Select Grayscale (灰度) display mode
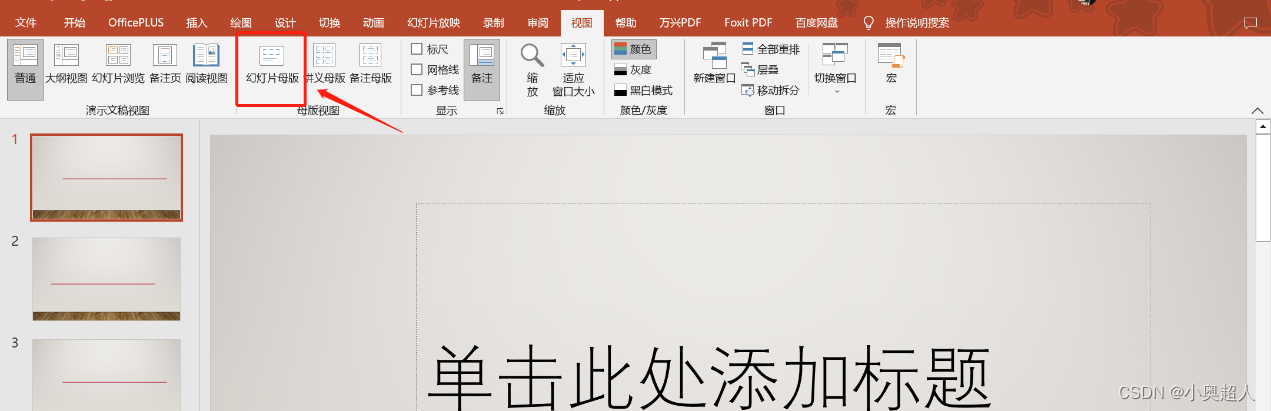This screenshot has width=1271, height=411. [634, 70]
